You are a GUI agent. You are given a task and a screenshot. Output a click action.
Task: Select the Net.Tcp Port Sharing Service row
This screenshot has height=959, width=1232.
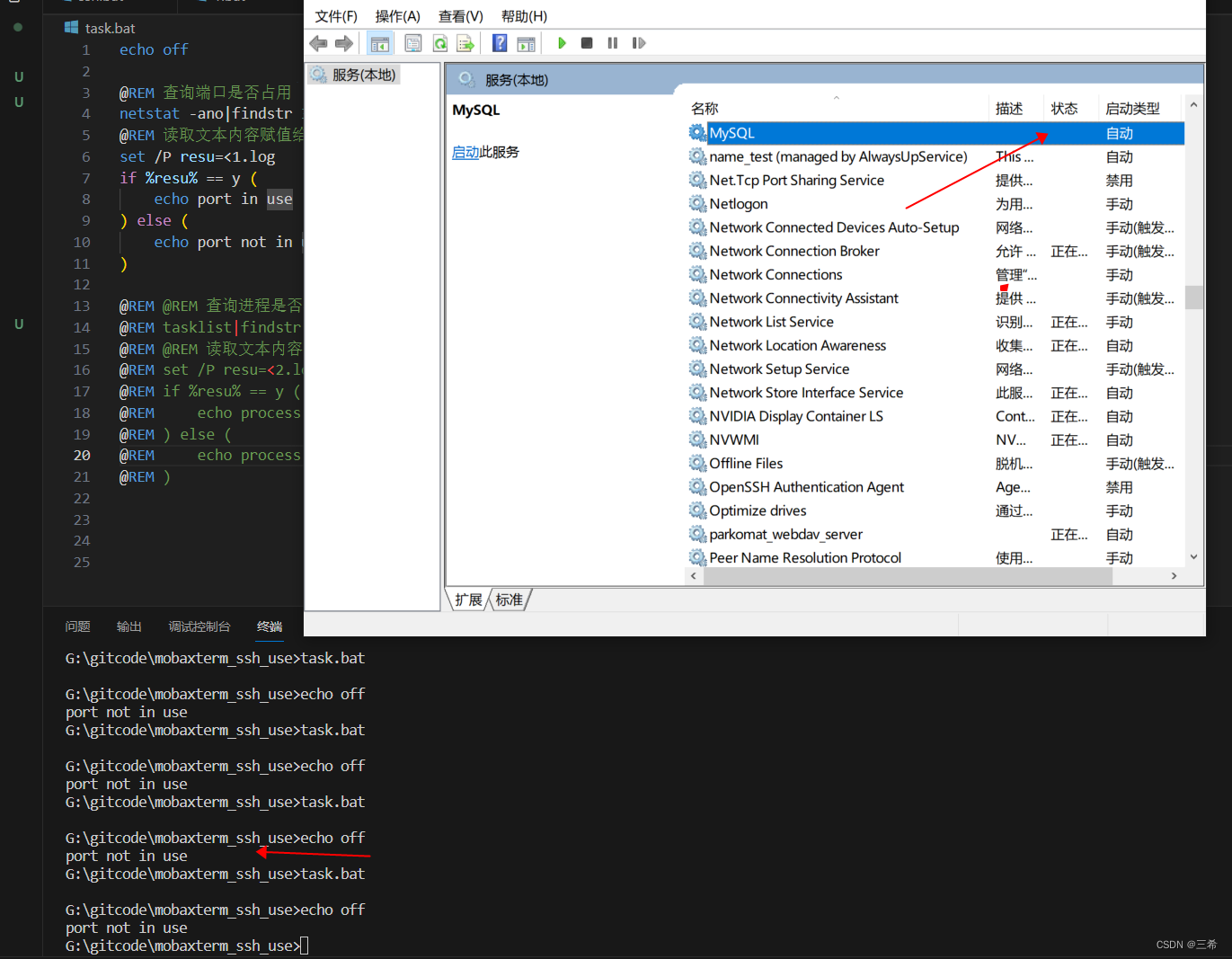coord(935,180)
